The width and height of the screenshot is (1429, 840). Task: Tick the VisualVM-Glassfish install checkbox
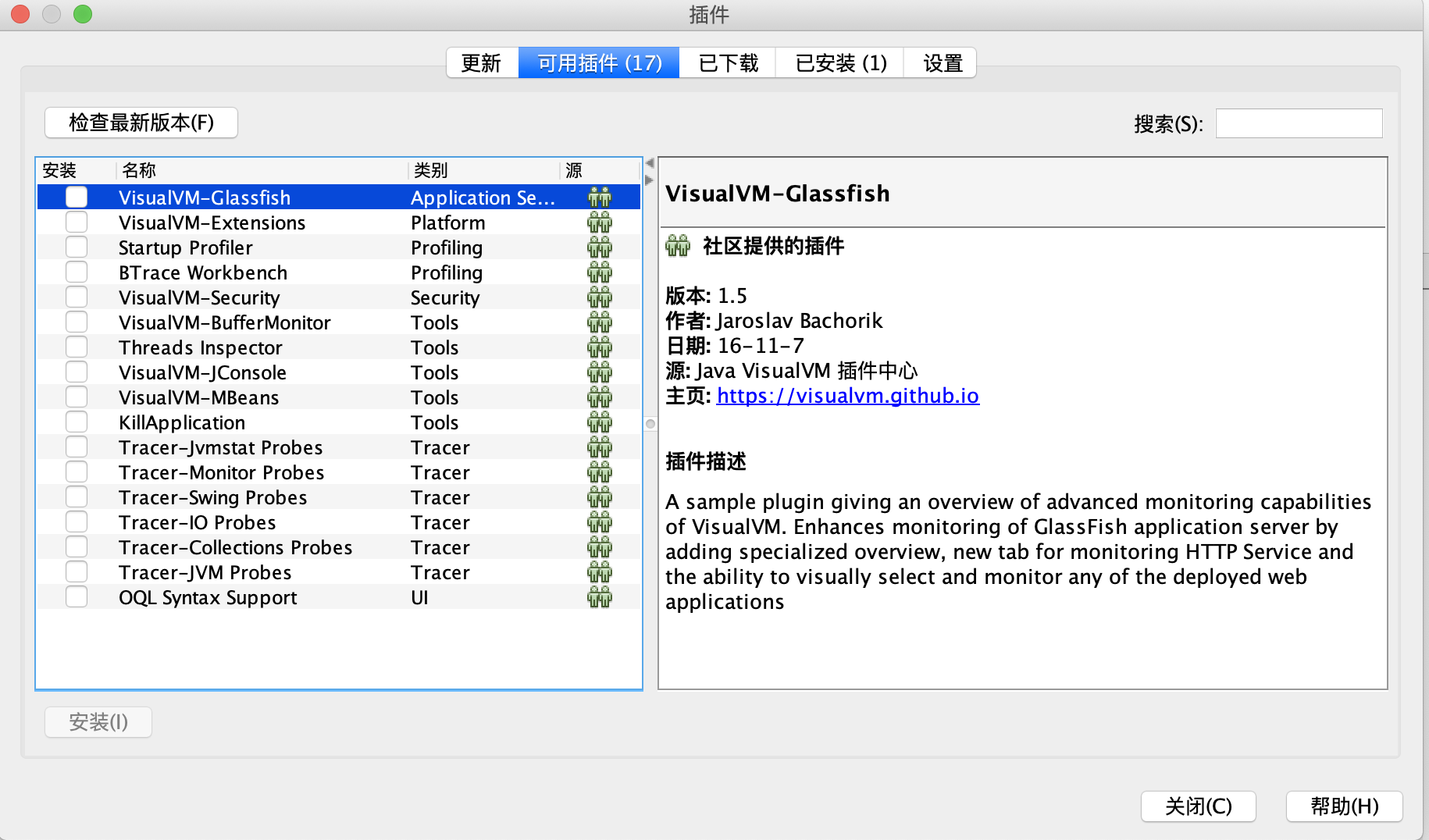77,197
